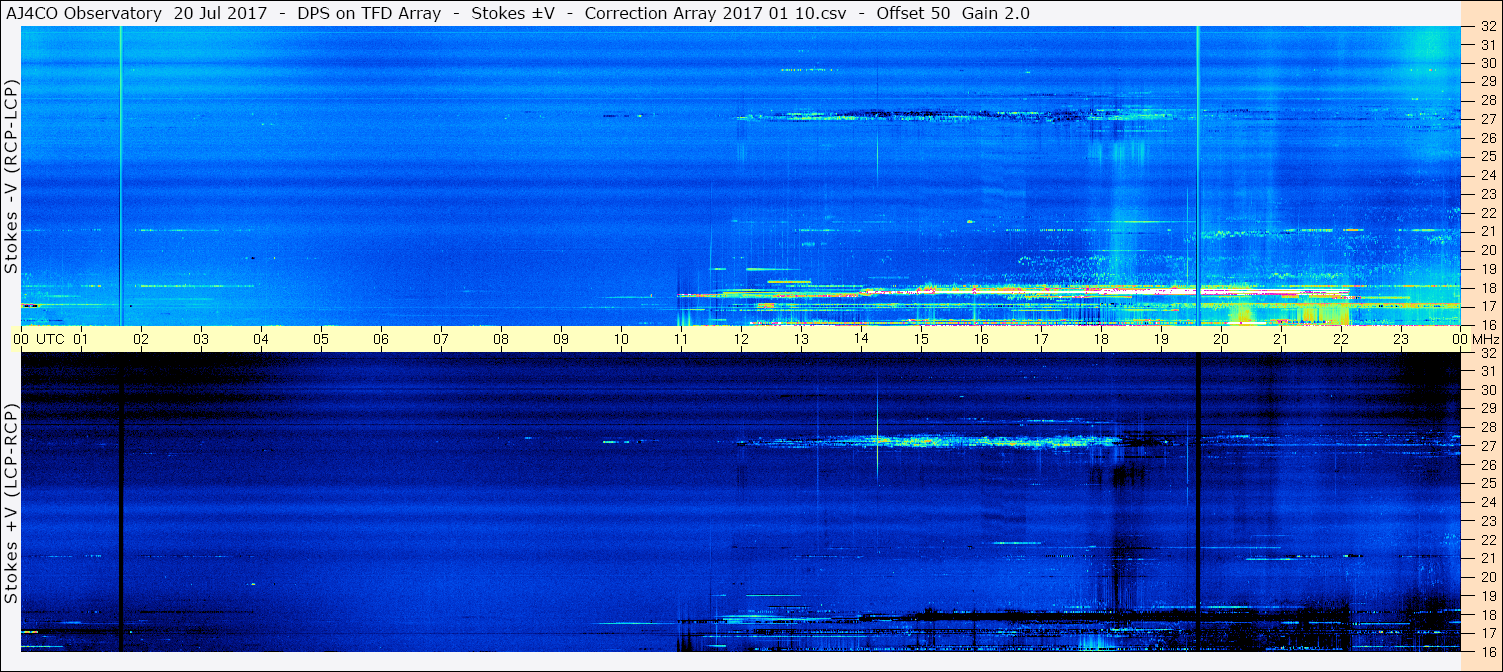Viewport: 1503px width, 672px height.
Task: Click the 27 MHz tick of Stokes +V panel
Action: pyautogui.click(x=1487, y=446)
